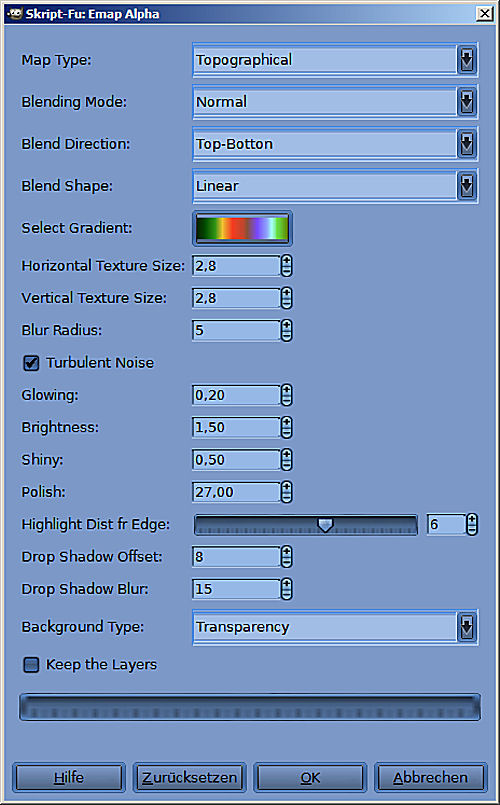Image resolution: width=500 pixels, height=805 pixels.
Task: Click the Select Gradient swatch
Action: tap(242, 228)
